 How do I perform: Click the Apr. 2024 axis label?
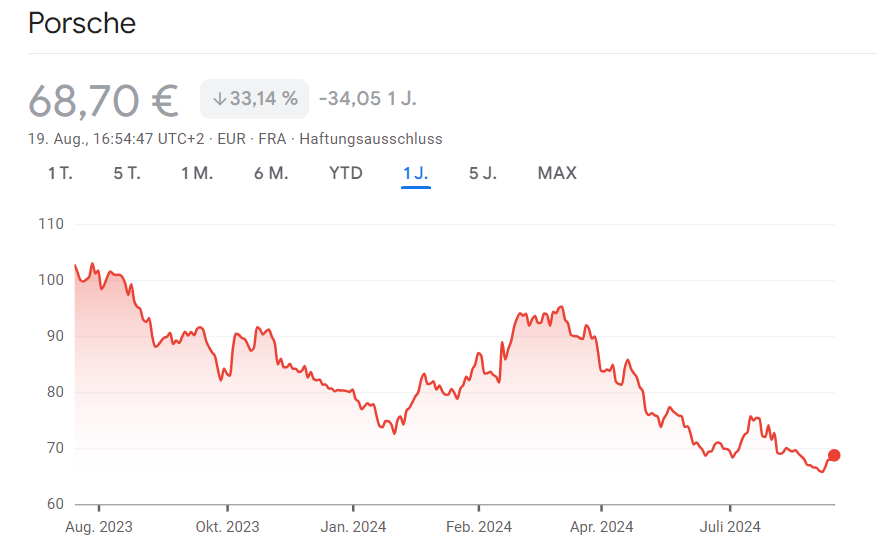click(x=601, y=527)
